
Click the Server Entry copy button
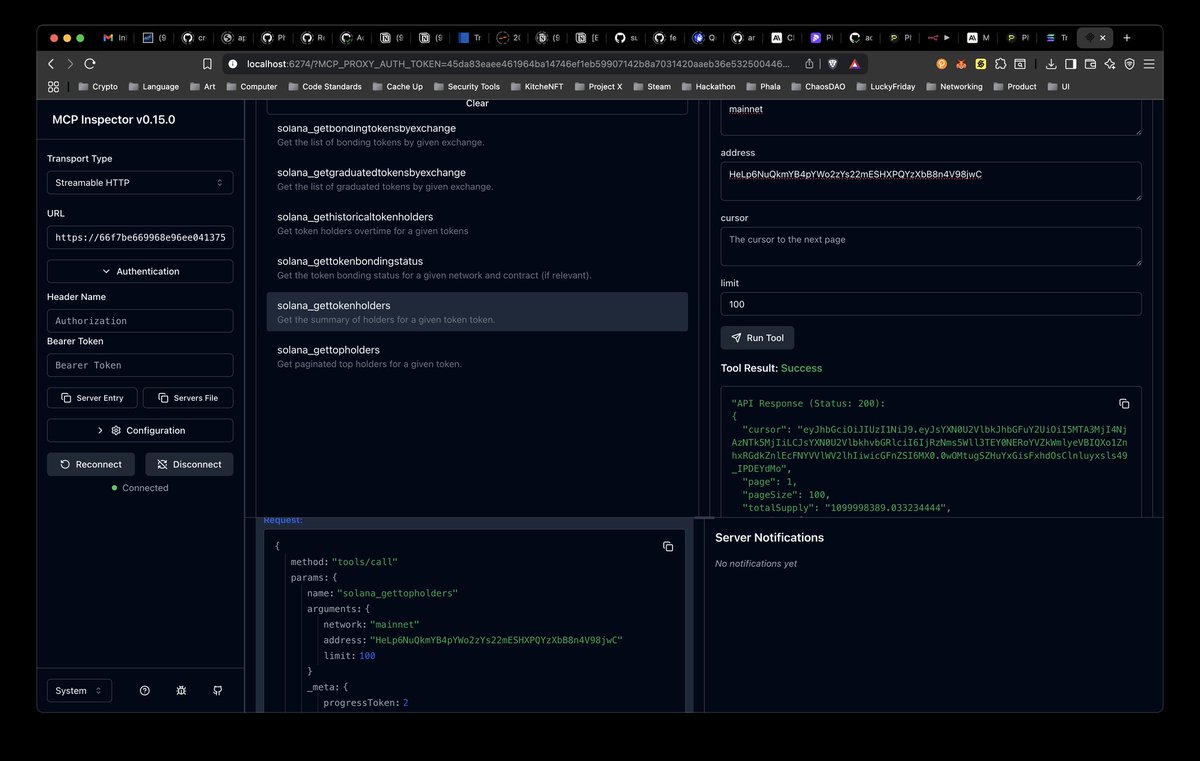point(92,398)
